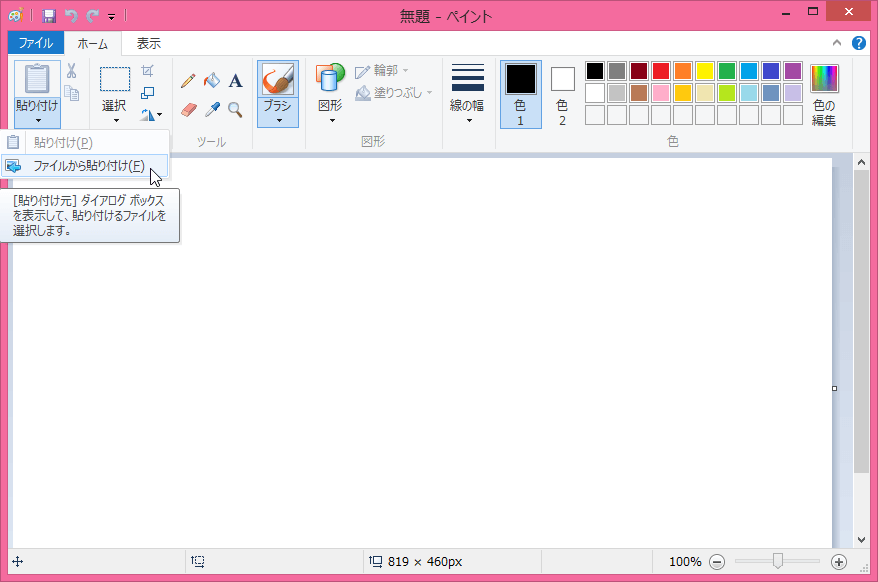Open the Shapes gallery icon
The image size is (878, 582).
330,78
